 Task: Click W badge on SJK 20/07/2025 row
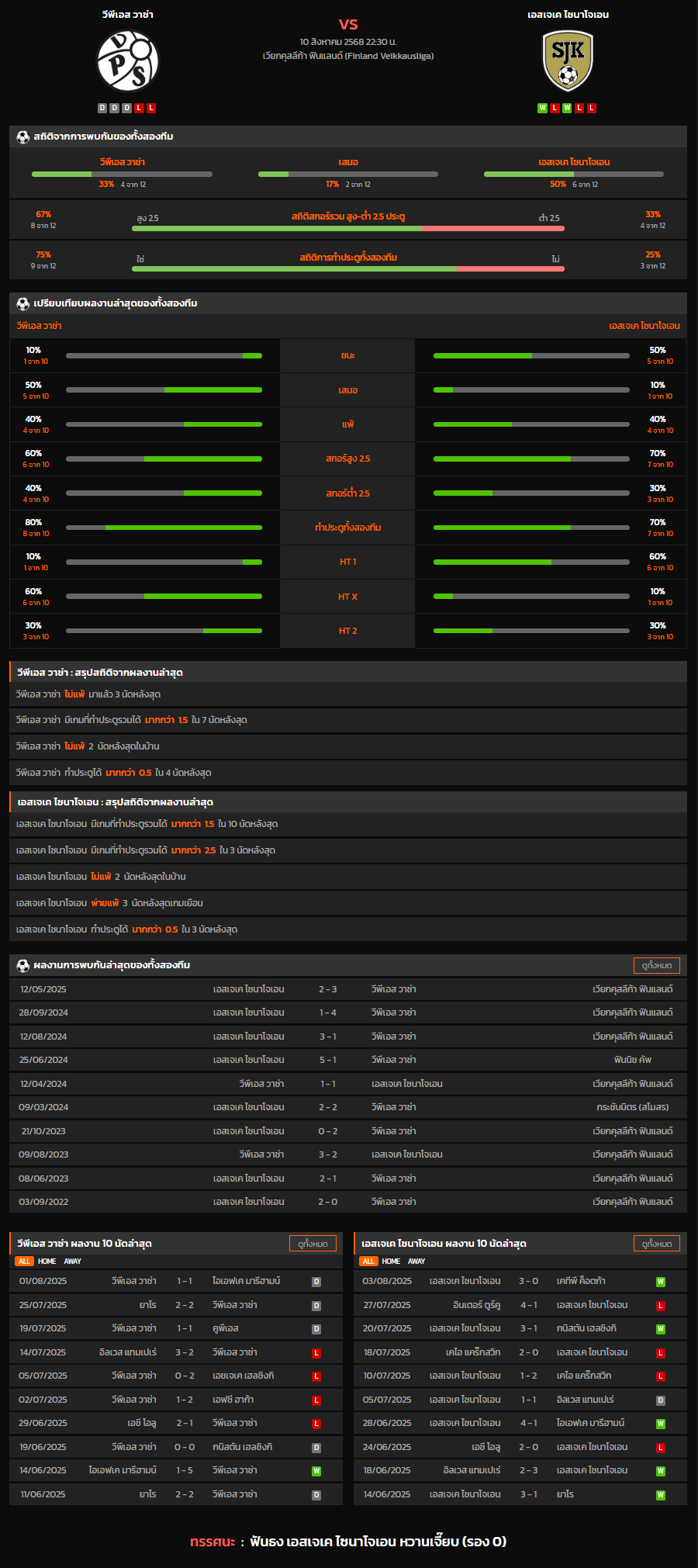tap(661, 1329)
